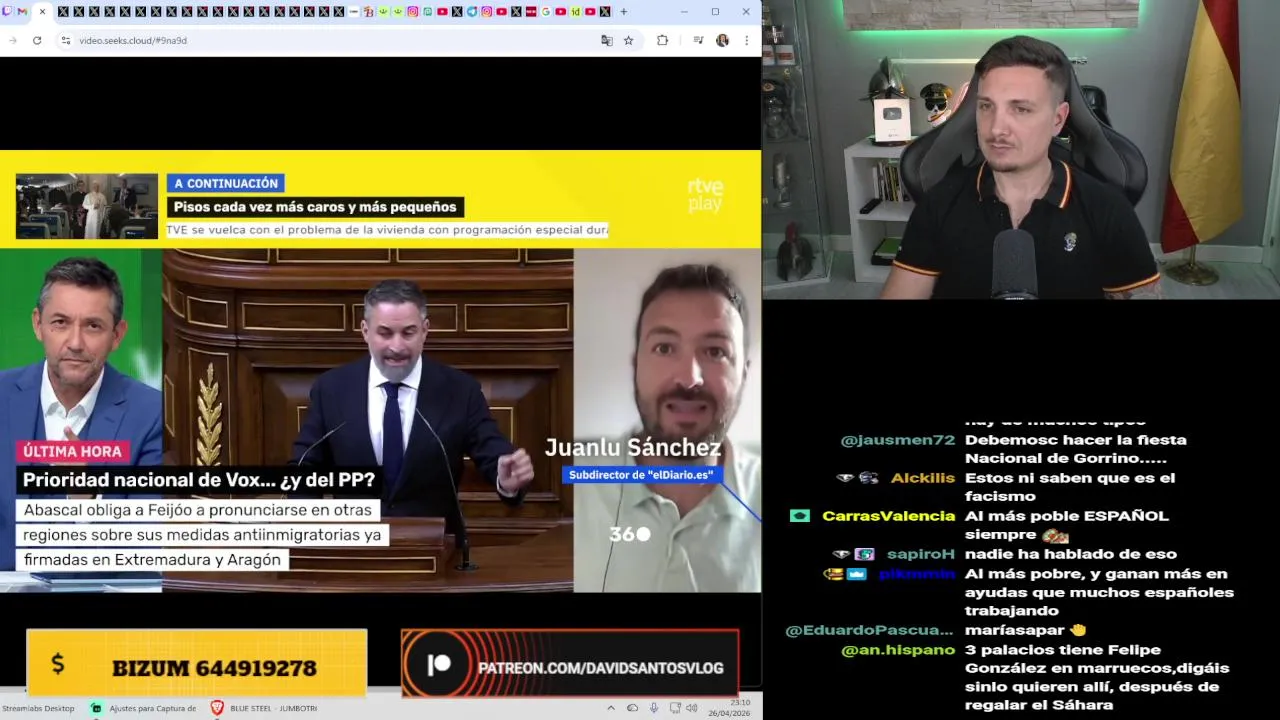The height and width of the screenshot is (720, 1280).
Task: Click chat username CarrasValencia
Action: pos(889,516)
